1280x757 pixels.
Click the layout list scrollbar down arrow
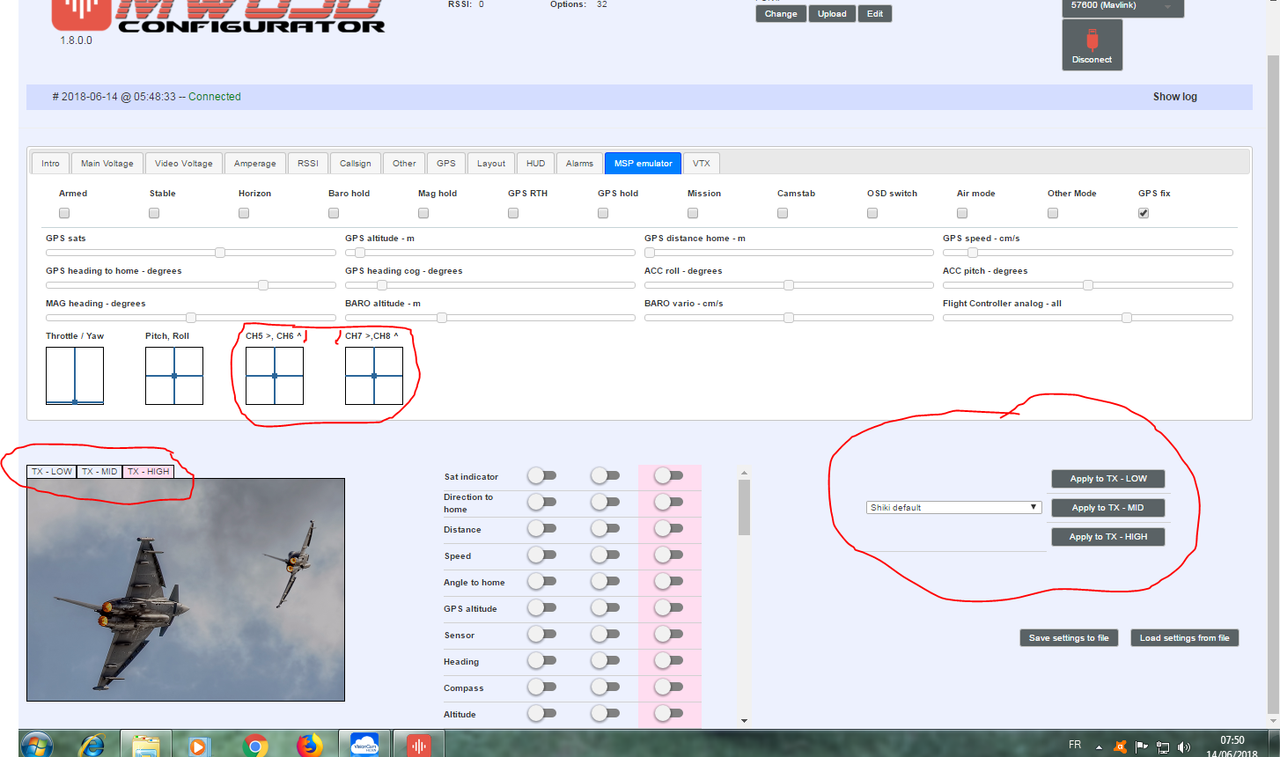[x=744, y=720]
